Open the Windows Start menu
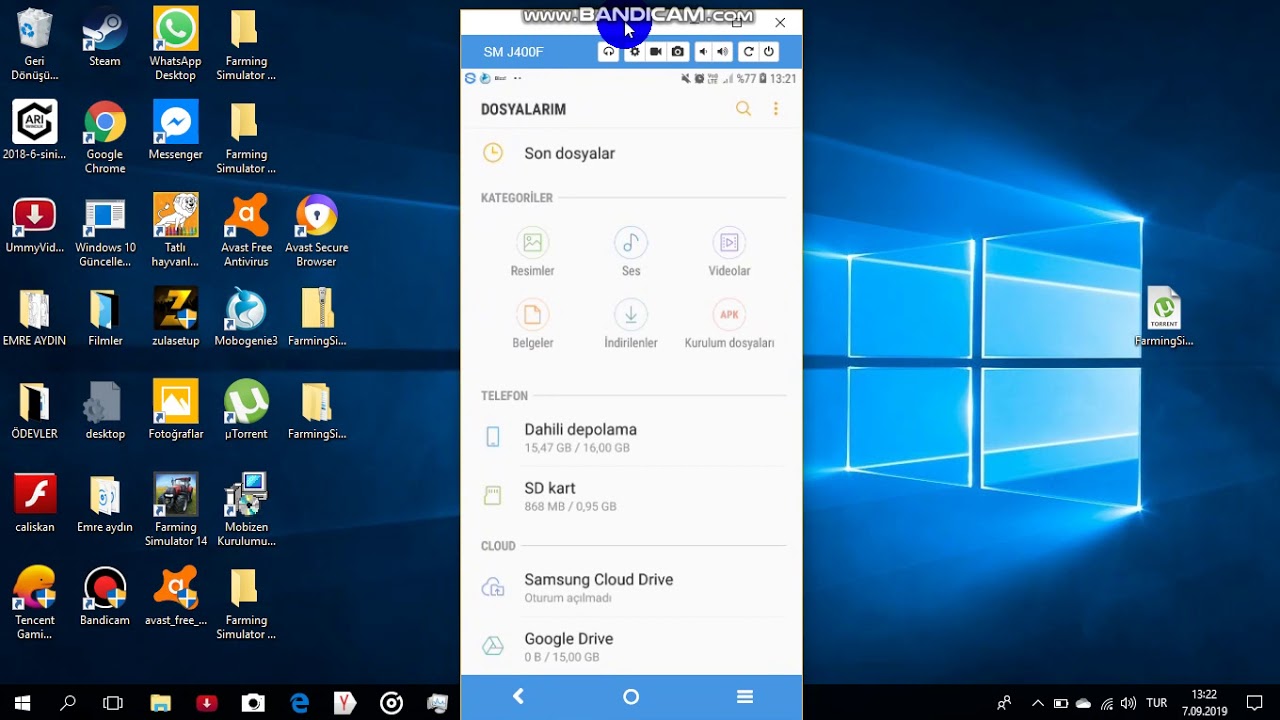 coord(22,703)
